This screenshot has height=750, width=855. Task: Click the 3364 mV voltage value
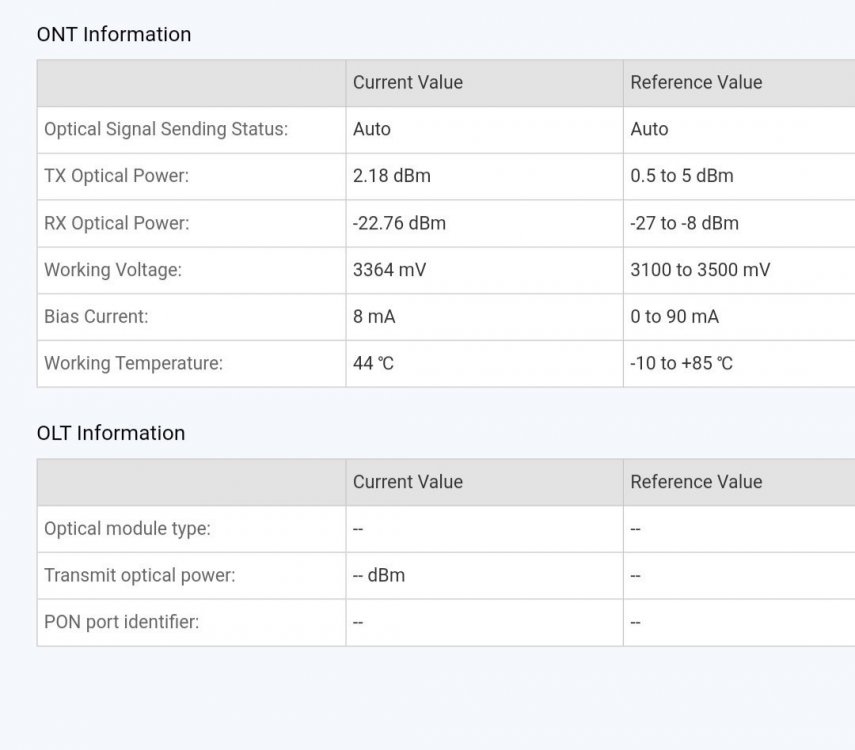click(x=389, y=270)
